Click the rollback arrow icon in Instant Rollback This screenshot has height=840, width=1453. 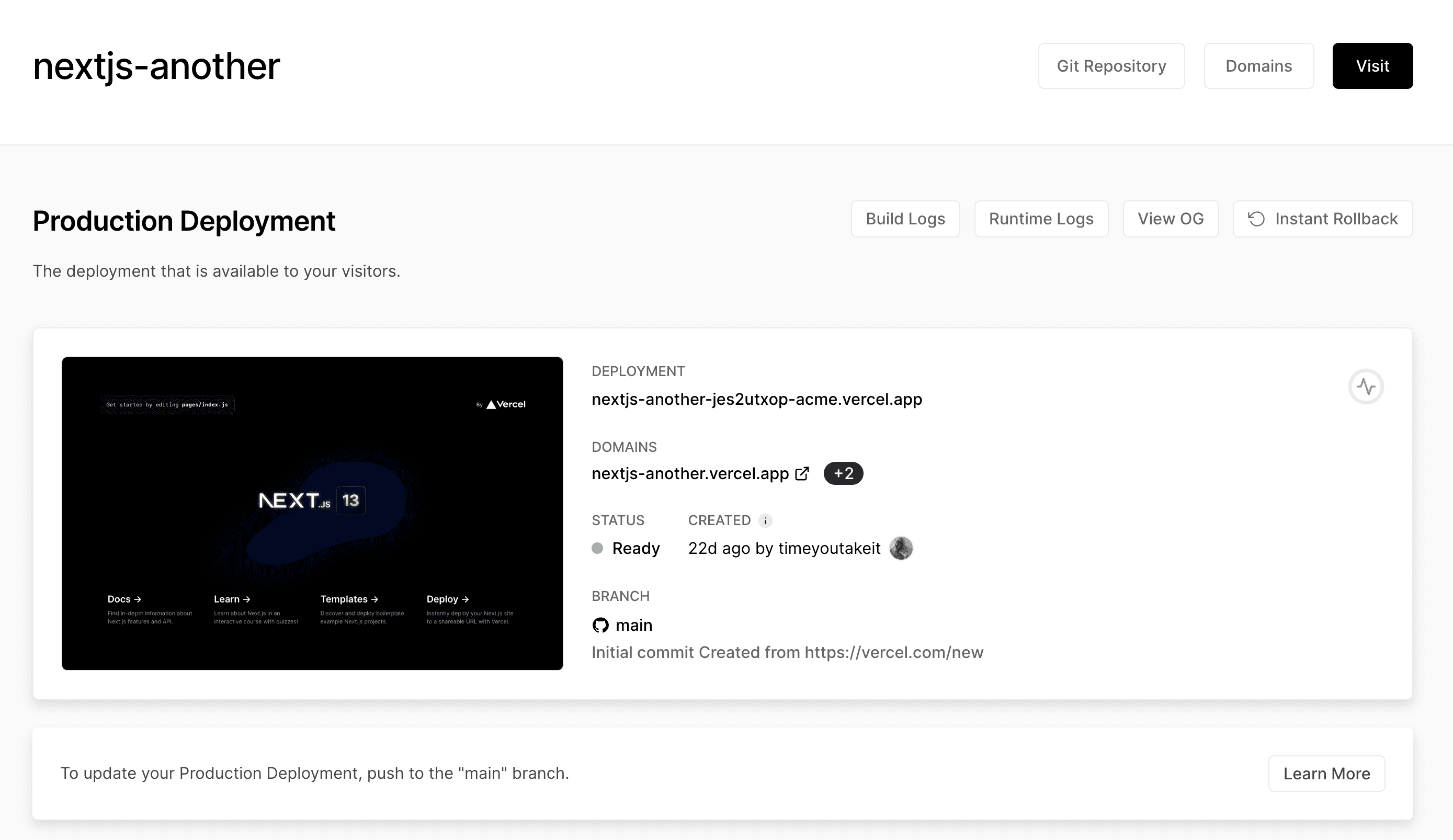click(1256, 219)
